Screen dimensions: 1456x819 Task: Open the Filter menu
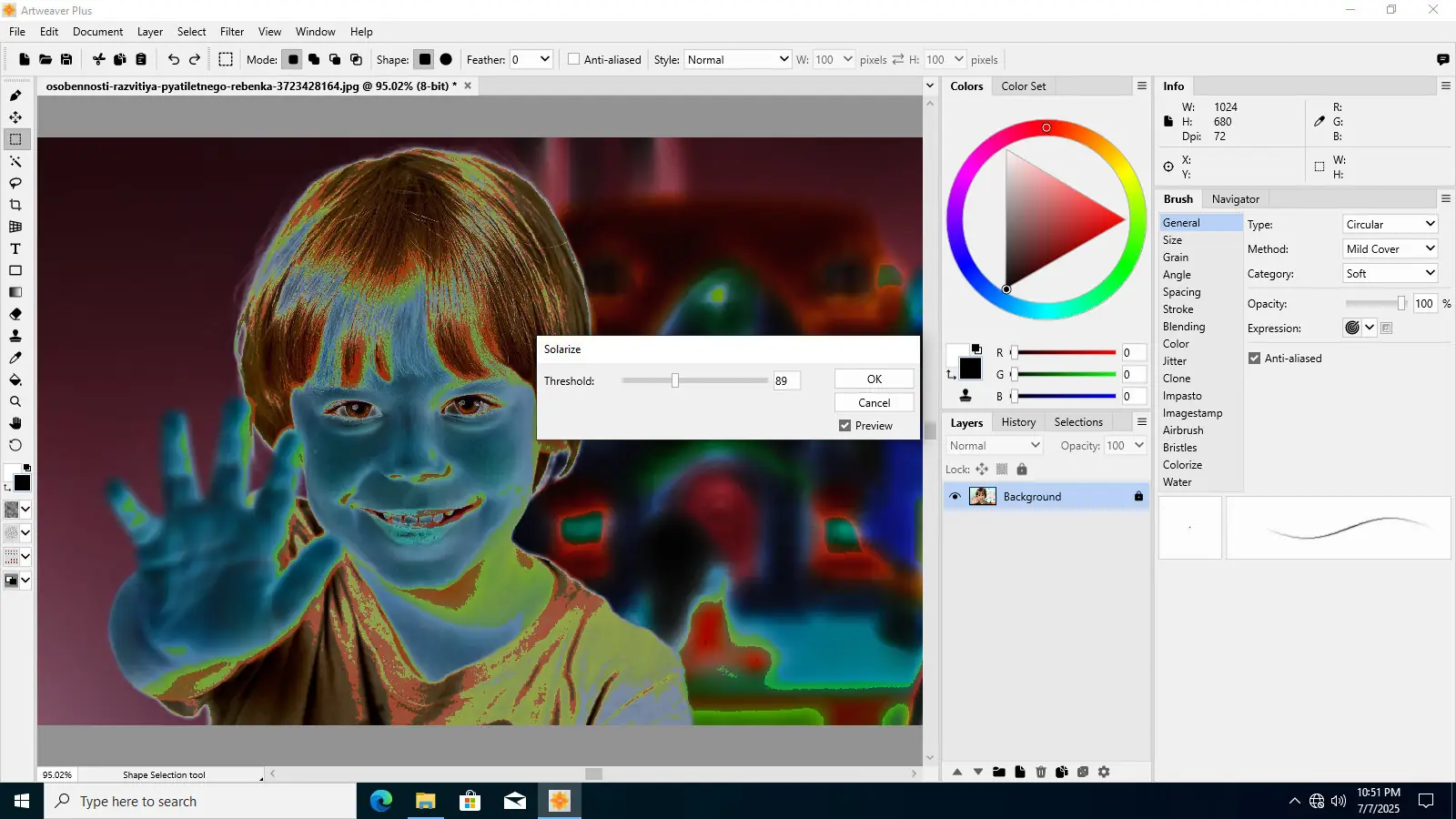click(x=231, y=32)
